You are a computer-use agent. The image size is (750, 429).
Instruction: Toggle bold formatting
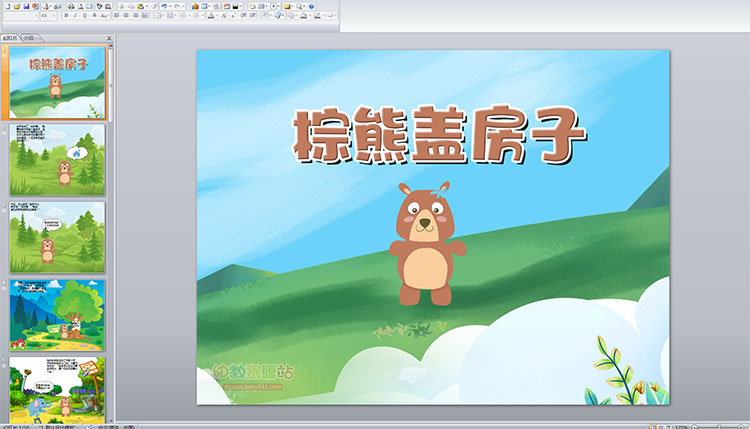[x=67, y=17]
